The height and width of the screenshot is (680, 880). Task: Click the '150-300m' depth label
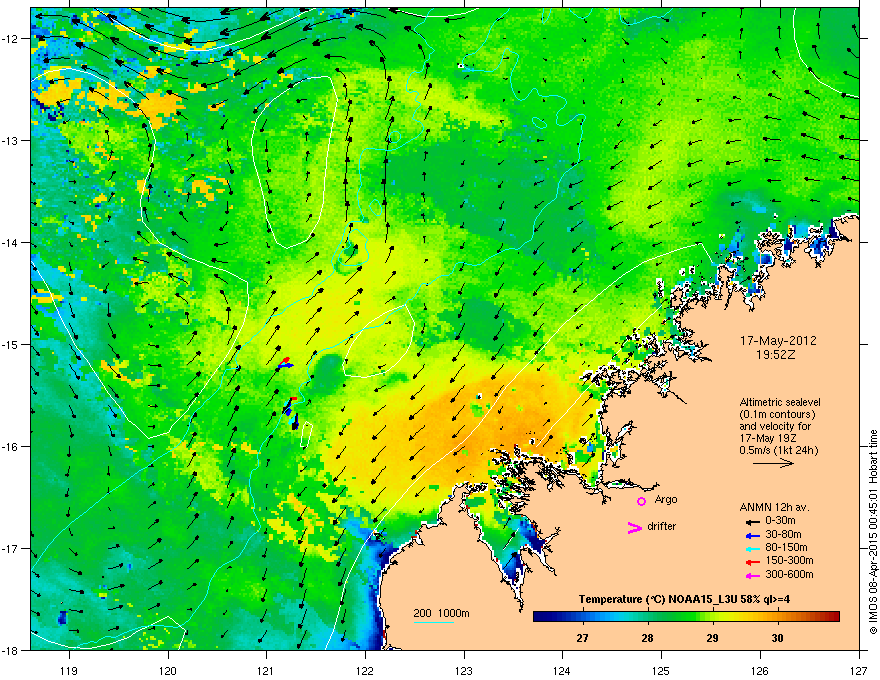click(x=789, y=560)
